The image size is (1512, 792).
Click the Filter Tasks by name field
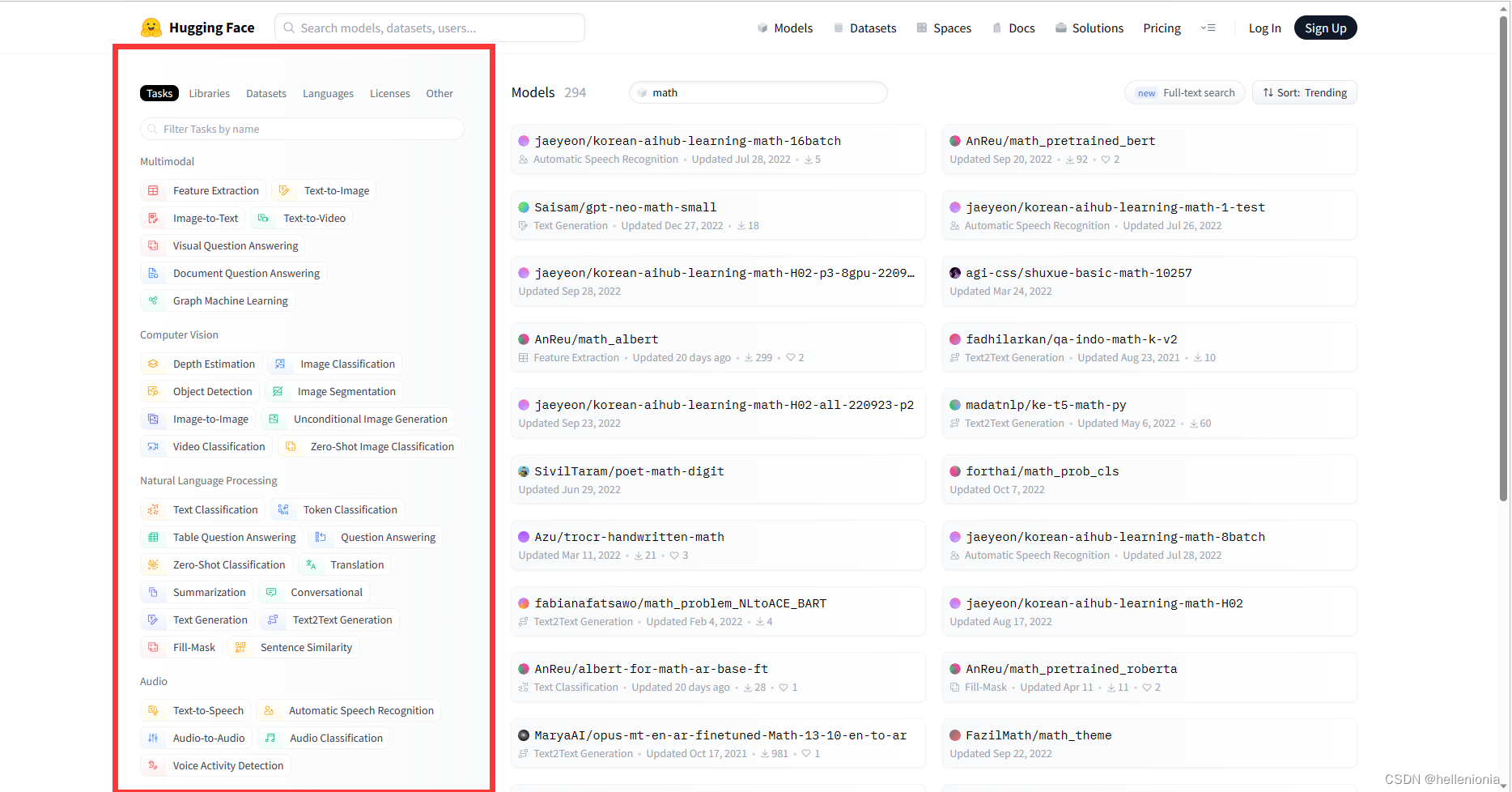click(302, 129)
